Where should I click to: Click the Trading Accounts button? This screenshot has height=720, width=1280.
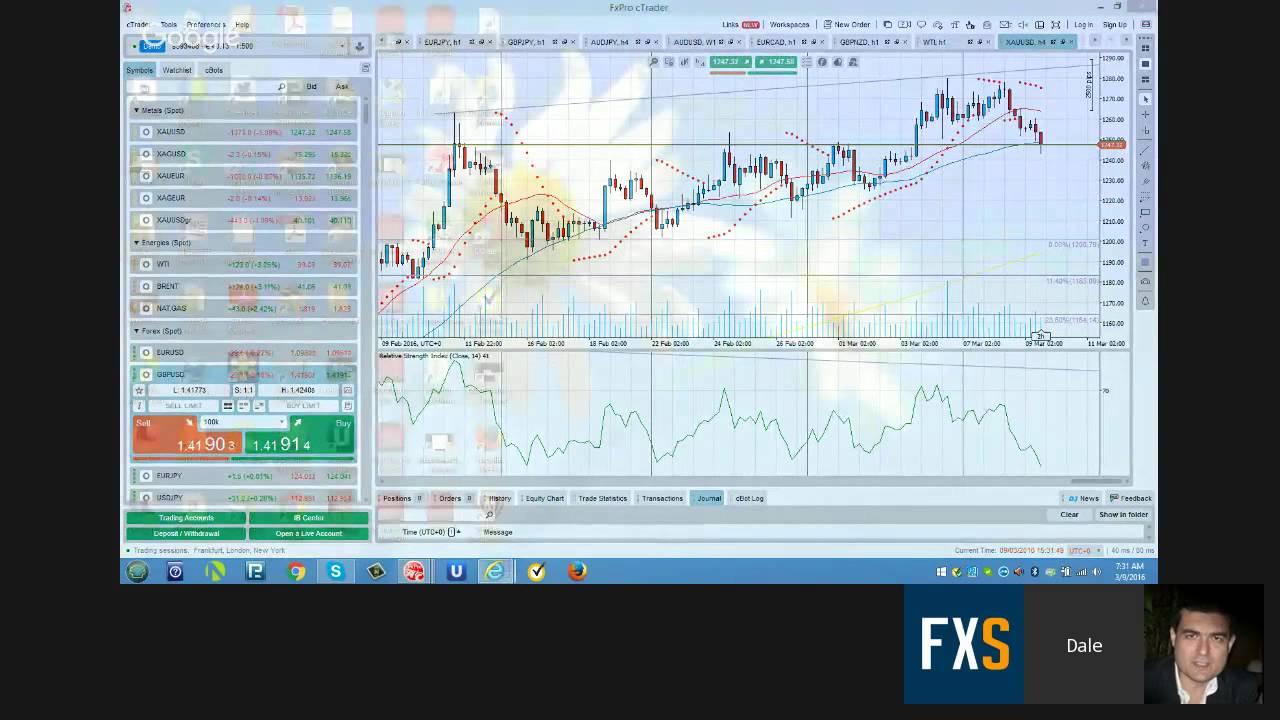186,518
